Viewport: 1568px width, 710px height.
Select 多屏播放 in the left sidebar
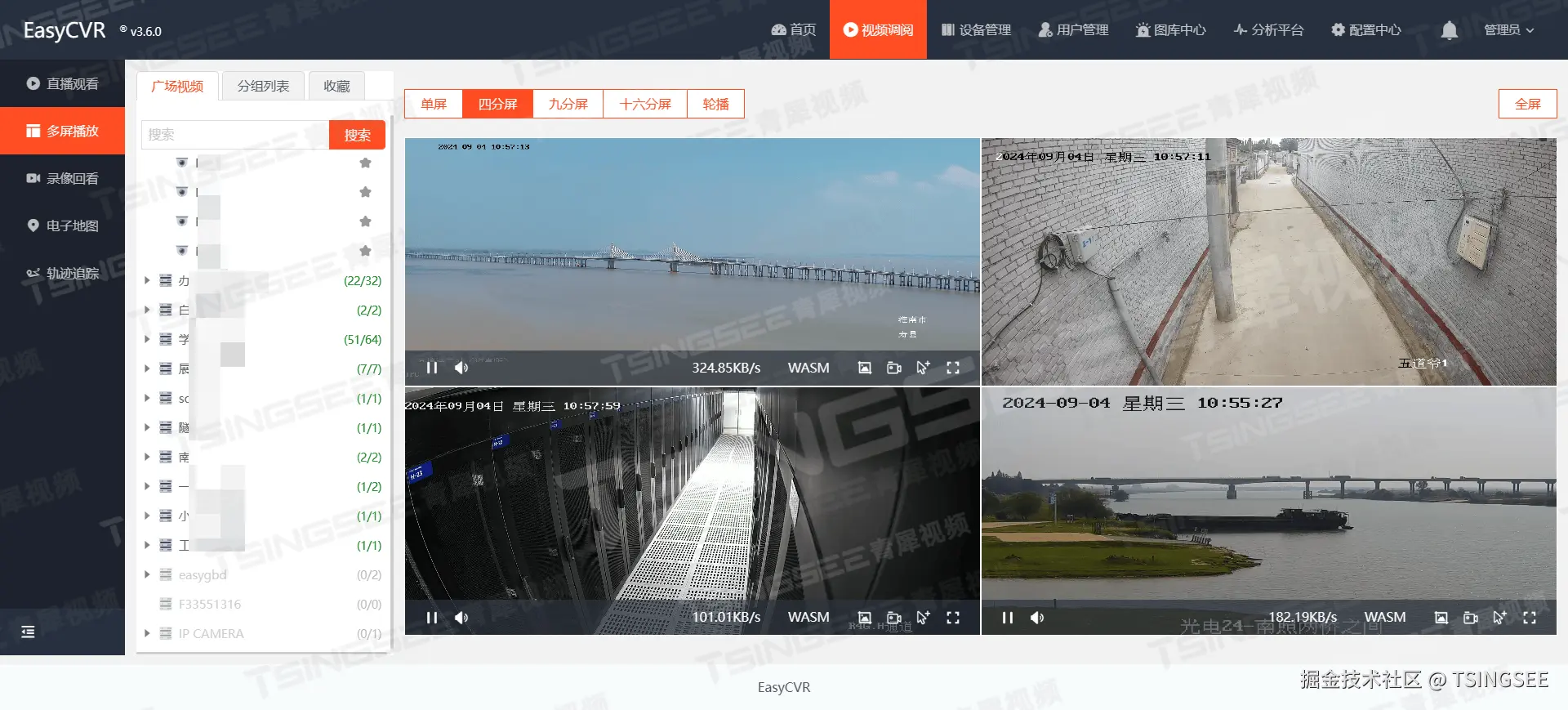pyautogui.click(x=62, y=131)
